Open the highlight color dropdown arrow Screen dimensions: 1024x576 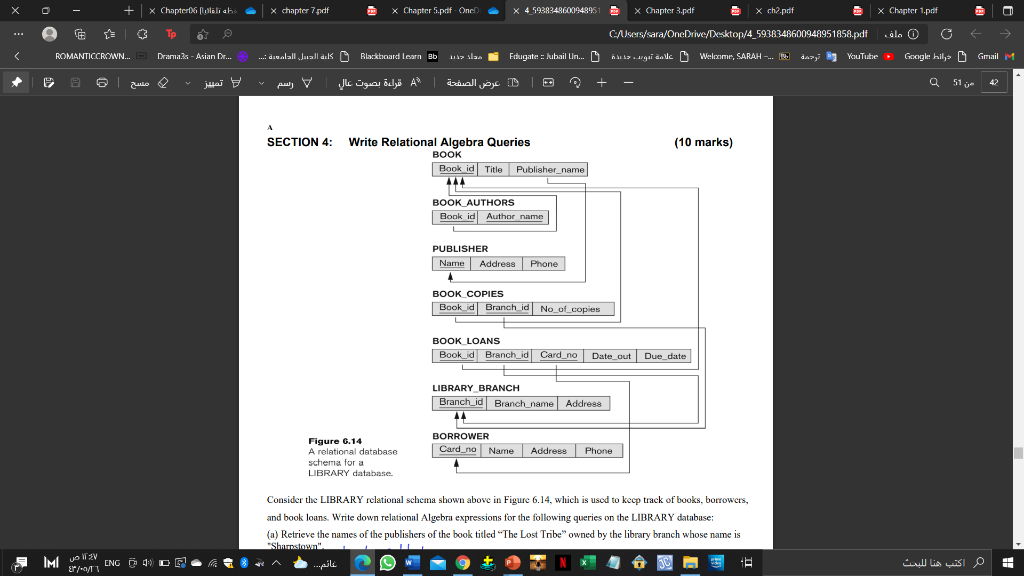(x=188, y=84)
